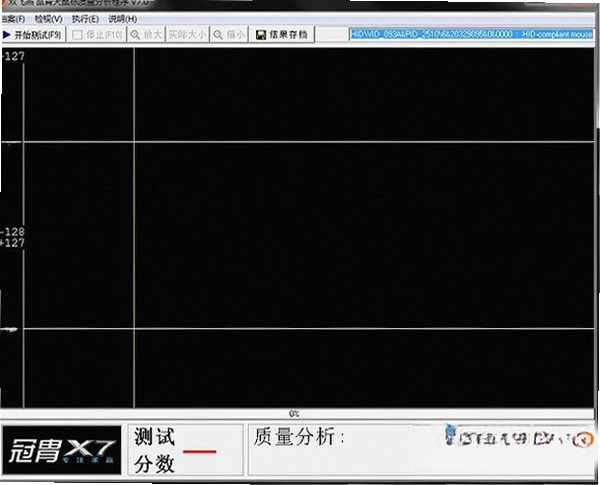Open the 档案(F) menu

[13, 19]
